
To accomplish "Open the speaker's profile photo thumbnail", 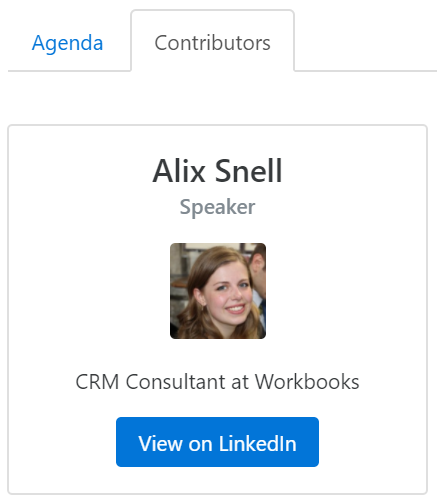I will [218, 291].
